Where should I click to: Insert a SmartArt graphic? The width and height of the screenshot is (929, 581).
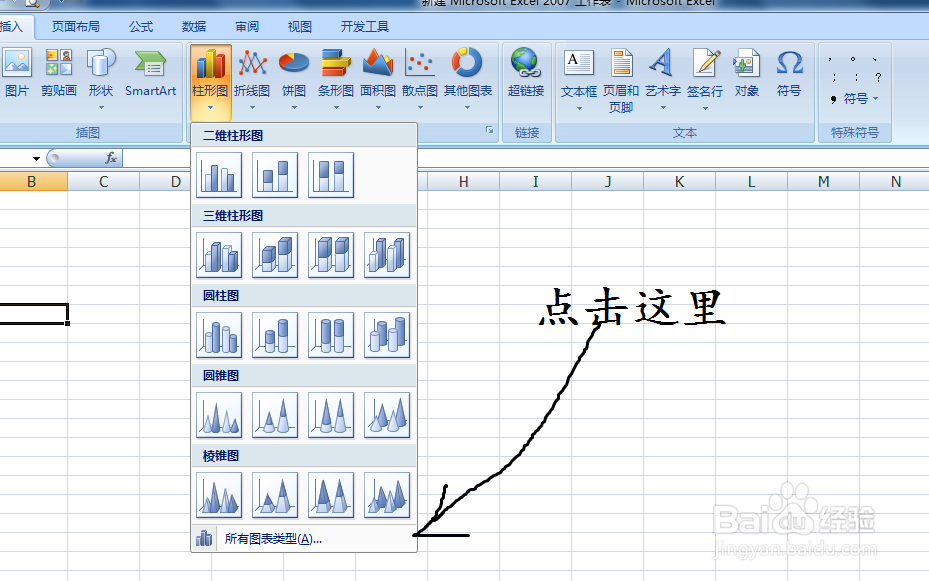(150, 72)
